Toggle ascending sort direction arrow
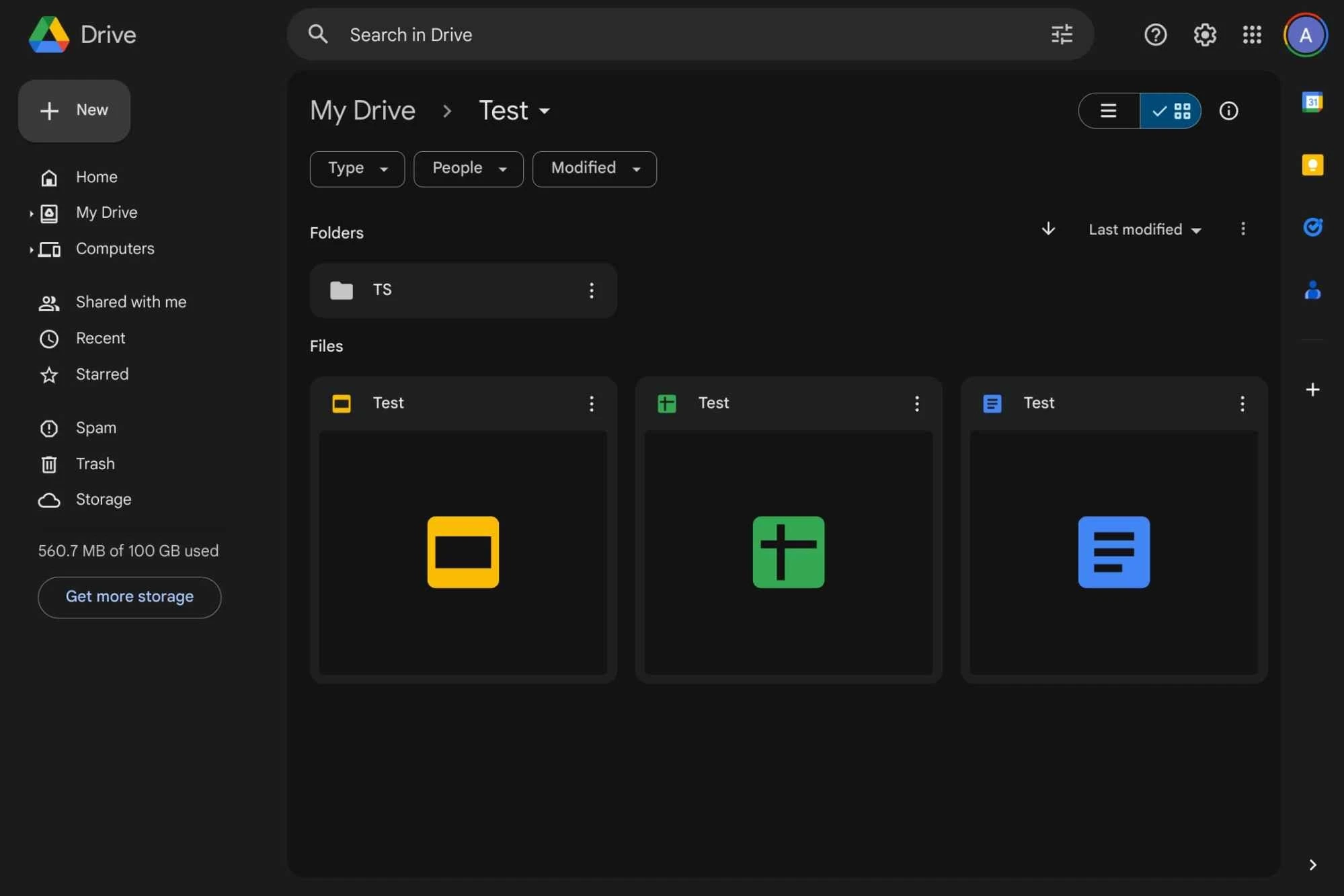 click(1048, 229)
